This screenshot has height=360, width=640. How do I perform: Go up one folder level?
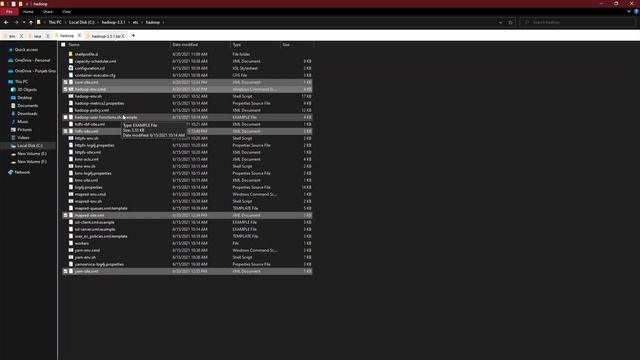pyautogui.click(x=31, y=22)
